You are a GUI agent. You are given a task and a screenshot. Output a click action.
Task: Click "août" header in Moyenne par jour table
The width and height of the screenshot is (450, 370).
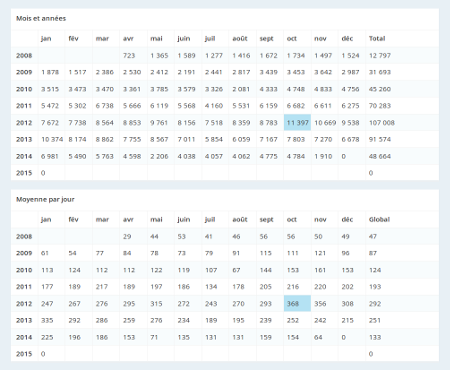click(x=240, y=219)
